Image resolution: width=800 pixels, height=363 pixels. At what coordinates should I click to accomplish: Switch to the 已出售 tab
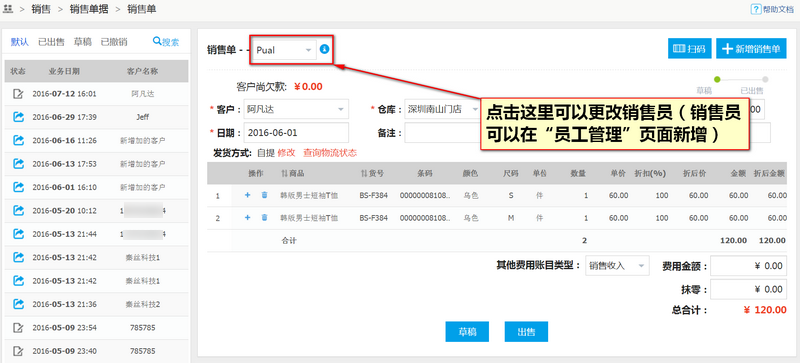pos(52,42)
